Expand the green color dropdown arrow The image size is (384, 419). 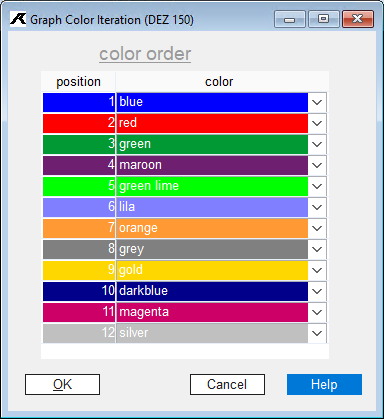click(317, 144)
